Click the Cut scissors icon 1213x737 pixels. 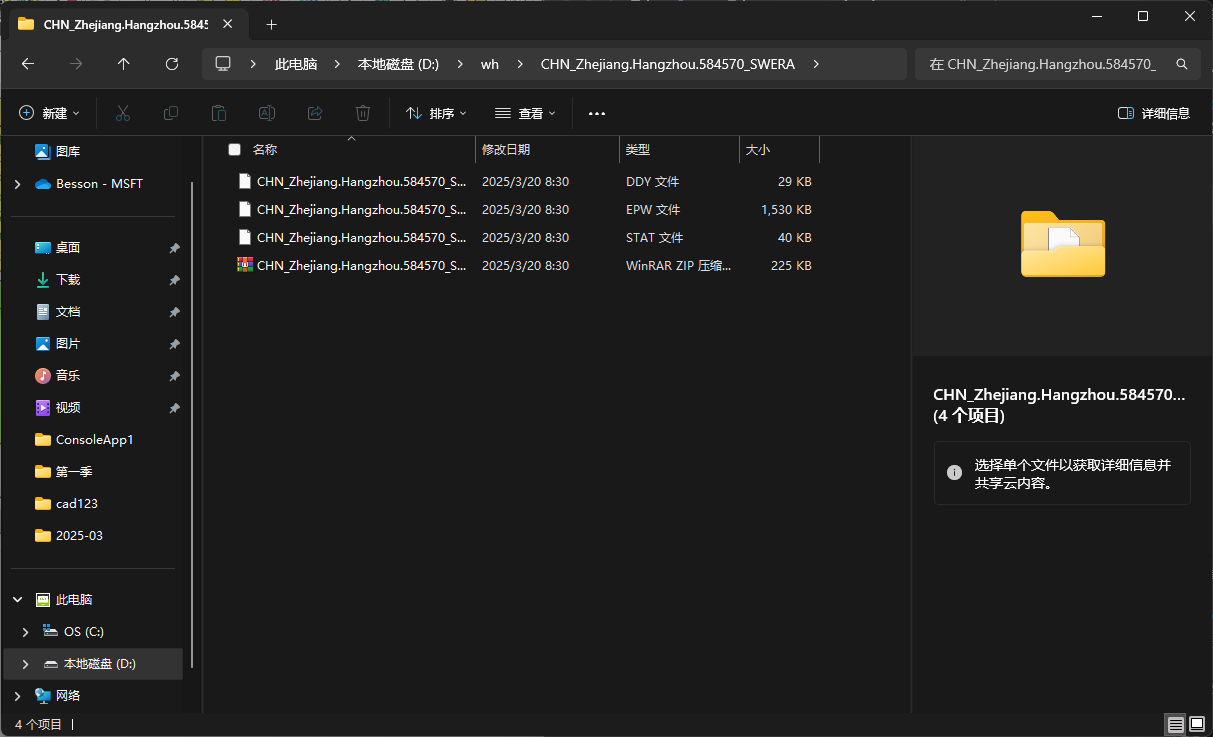pyautogui.click(x=123, y=113)
